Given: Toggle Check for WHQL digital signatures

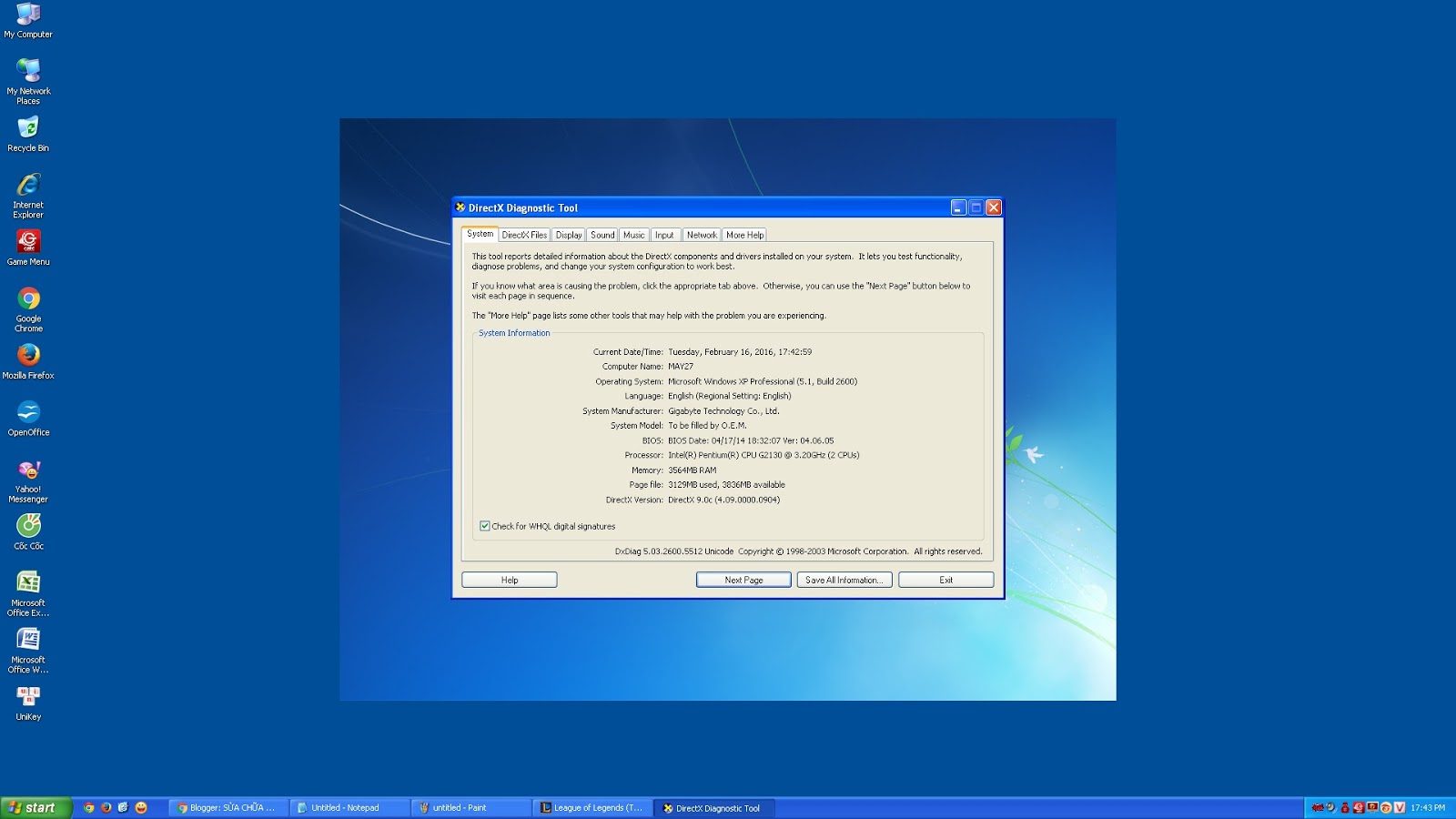Looking at the screenshot, I should [x=485, y=526].
